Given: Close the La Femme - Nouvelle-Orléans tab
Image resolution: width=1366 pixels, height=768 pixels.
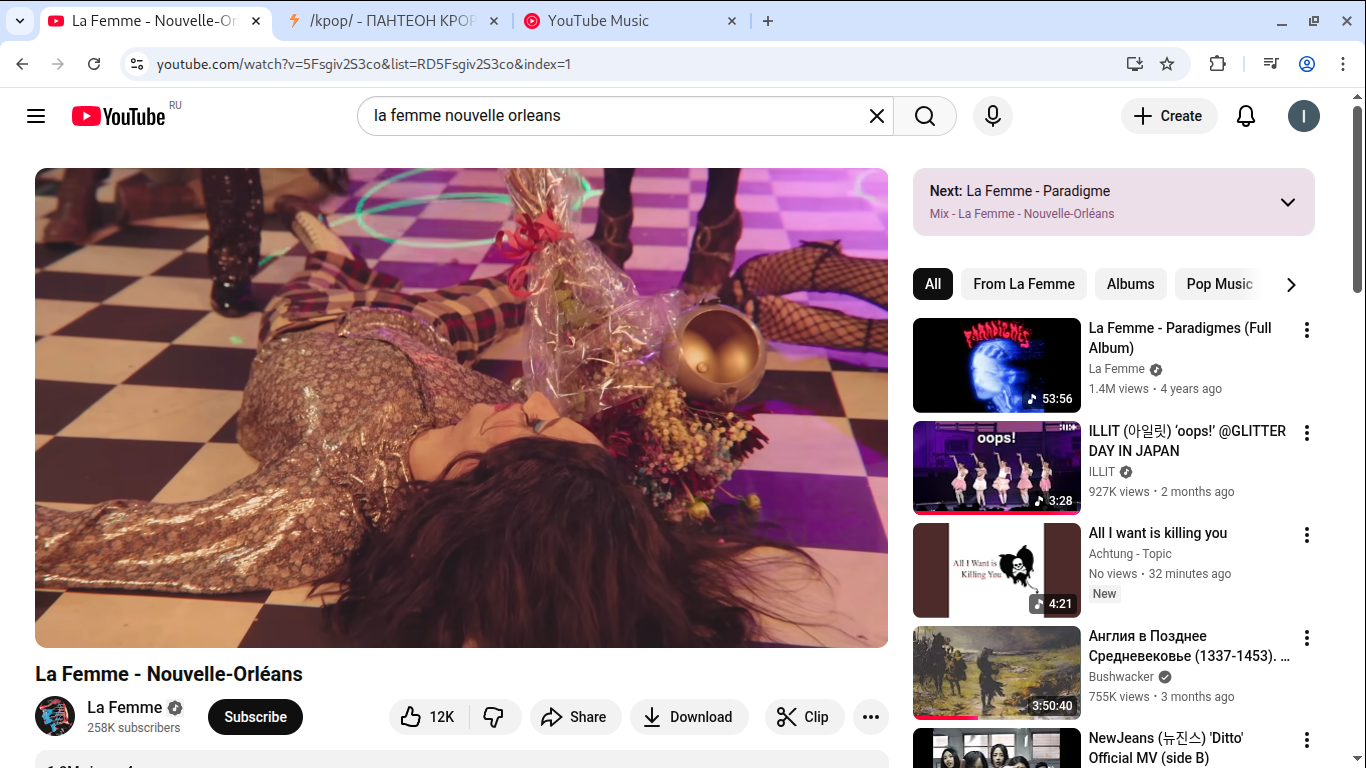Looking at the screenshot, I should 257,21.
